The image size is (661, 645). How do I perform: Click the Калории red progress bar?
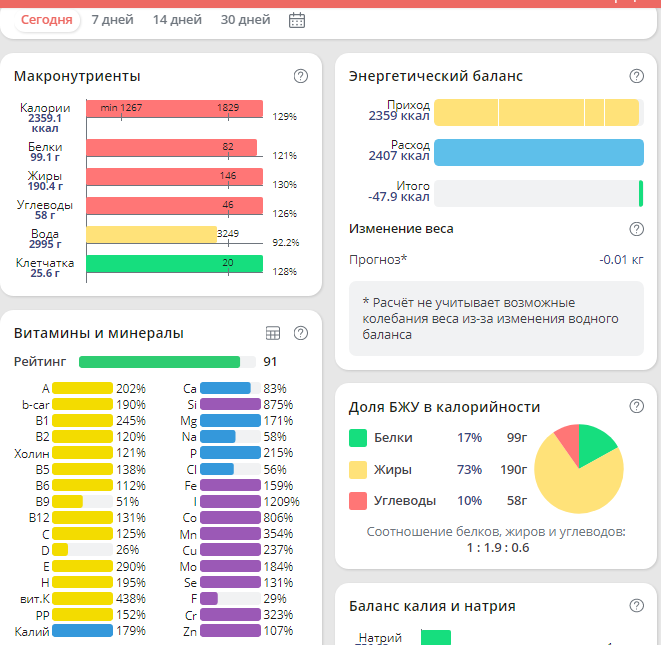coord(174,109)
